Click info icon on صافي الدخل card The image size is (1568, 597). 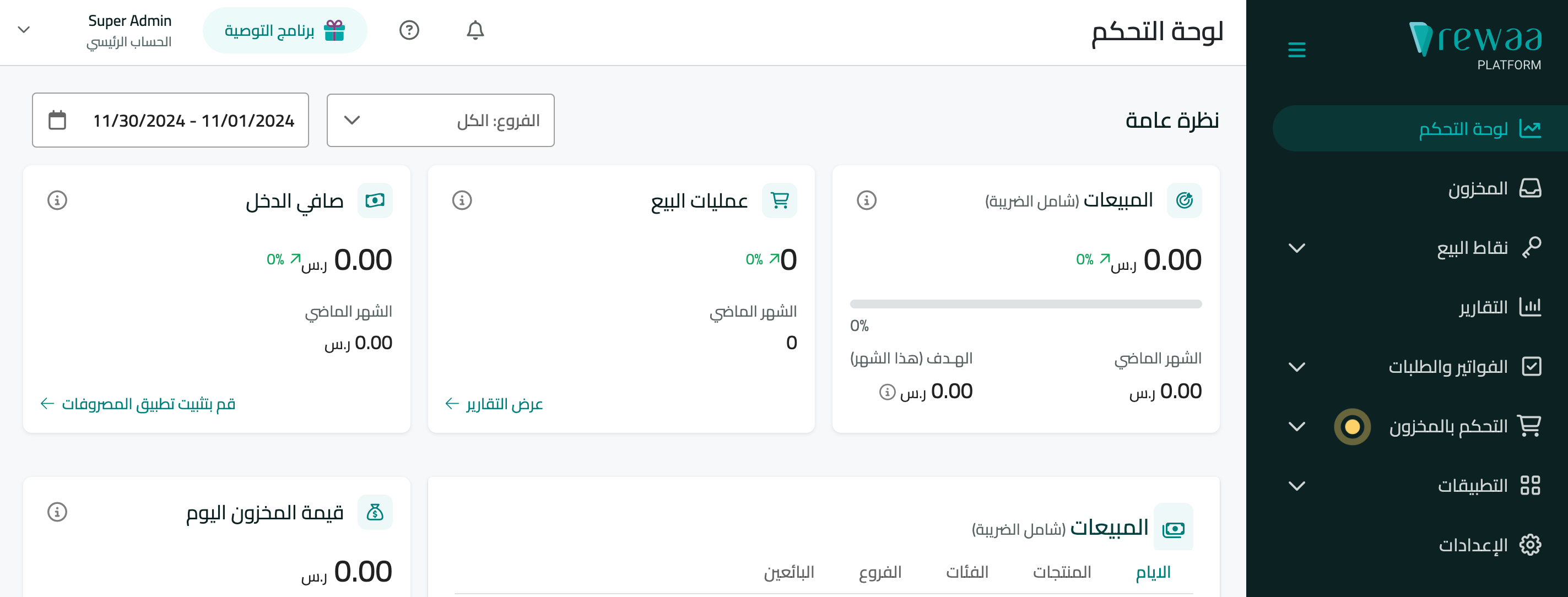pos(57,200)
